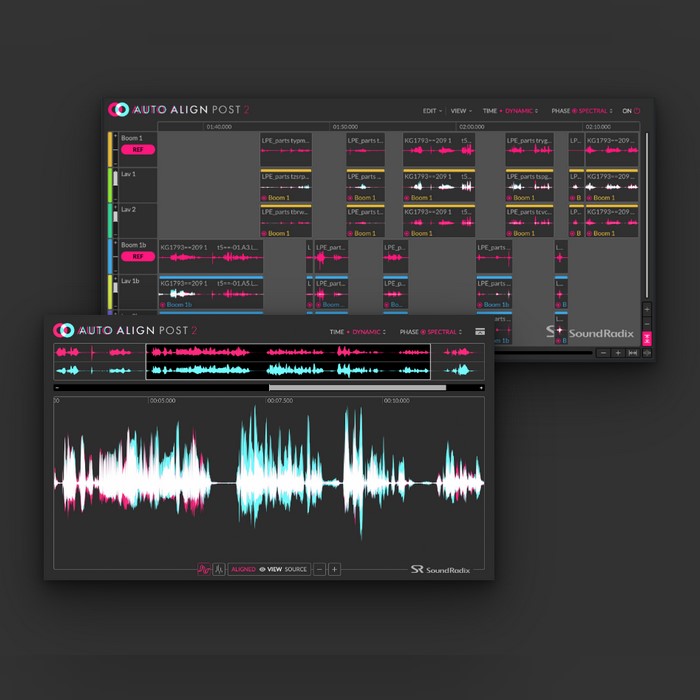Switch view to SOURCE audio

click(x=296, y=569)
